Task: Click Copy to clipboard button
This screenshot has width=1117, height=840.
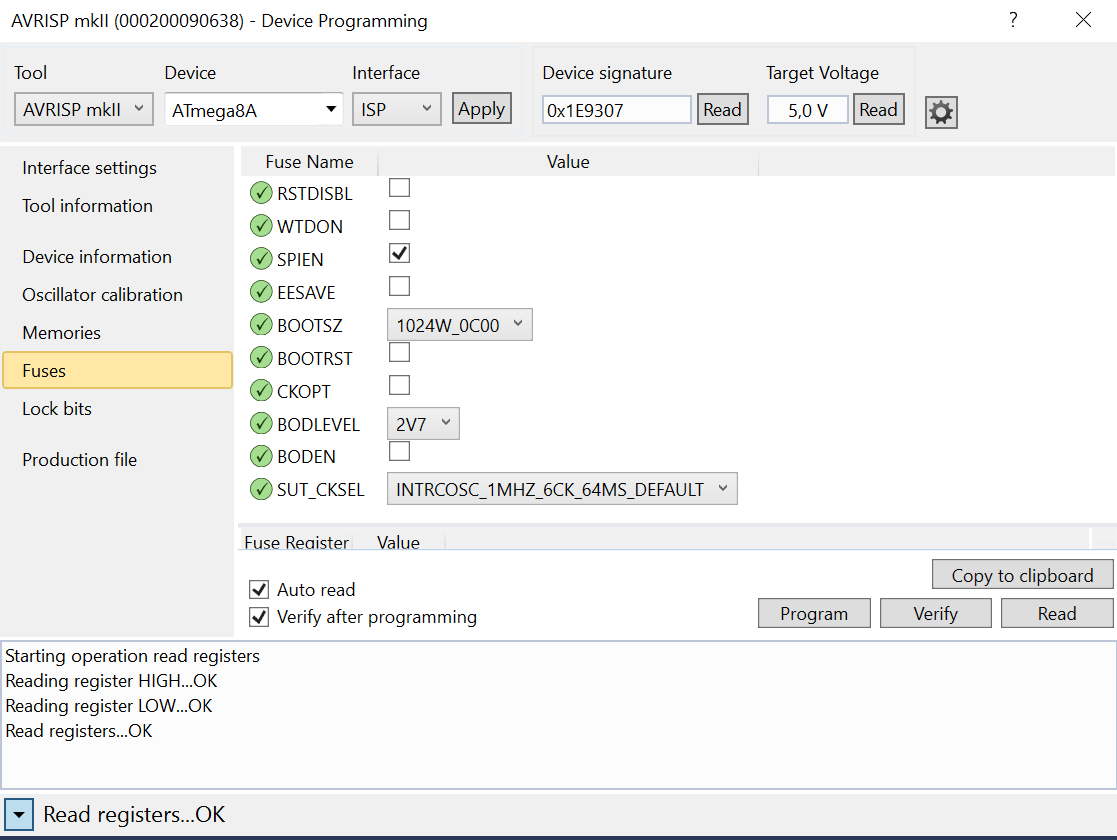Action: point(1022,574)
